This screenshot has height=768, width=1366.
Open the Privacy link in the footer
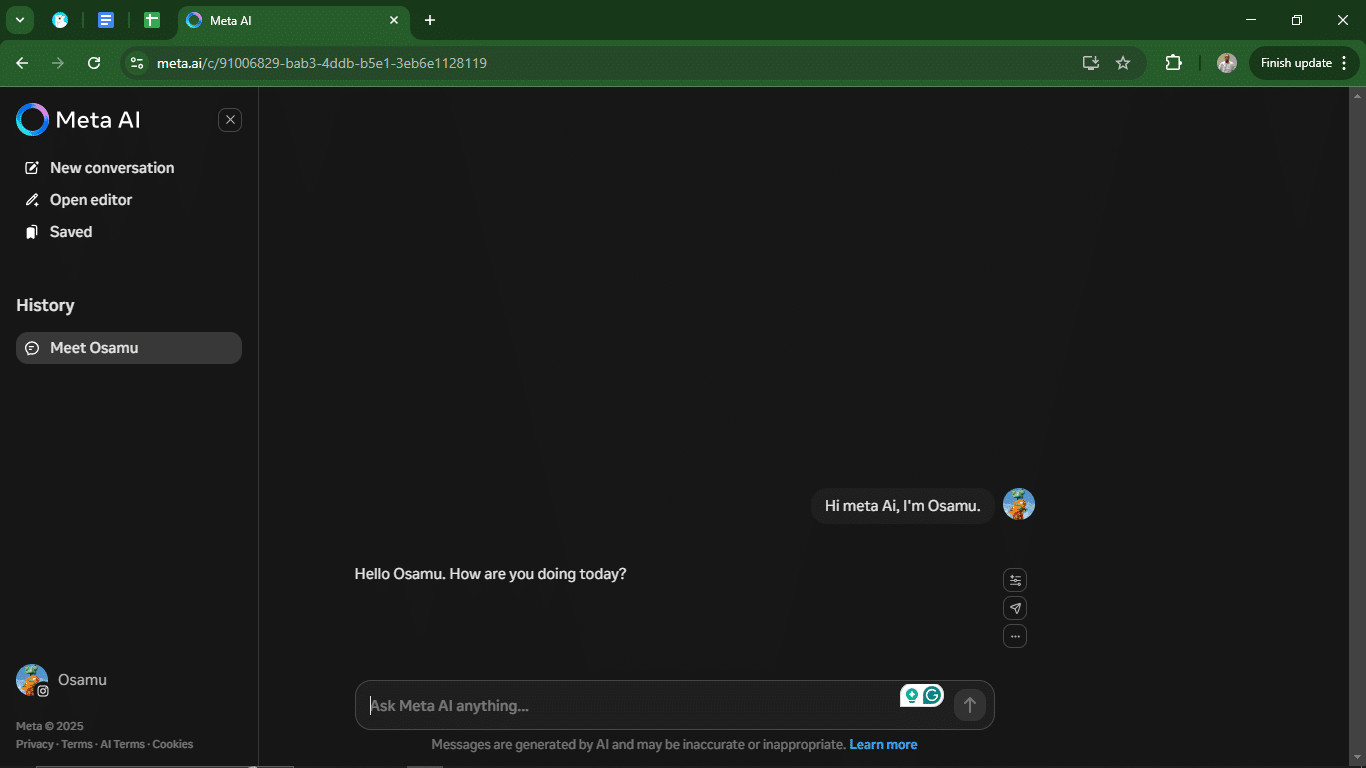pyautogui.click(x=35, y=744)
